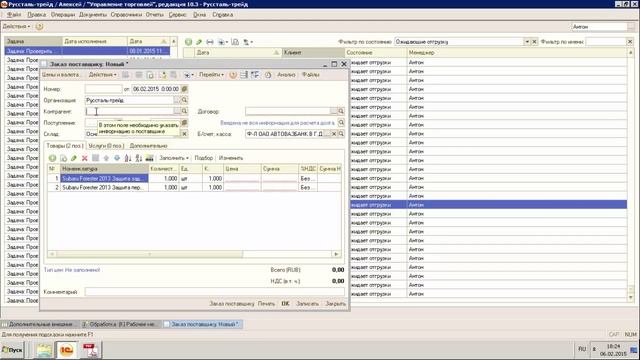Open help icon in the order form toolbar

click(x=233, y=75)
